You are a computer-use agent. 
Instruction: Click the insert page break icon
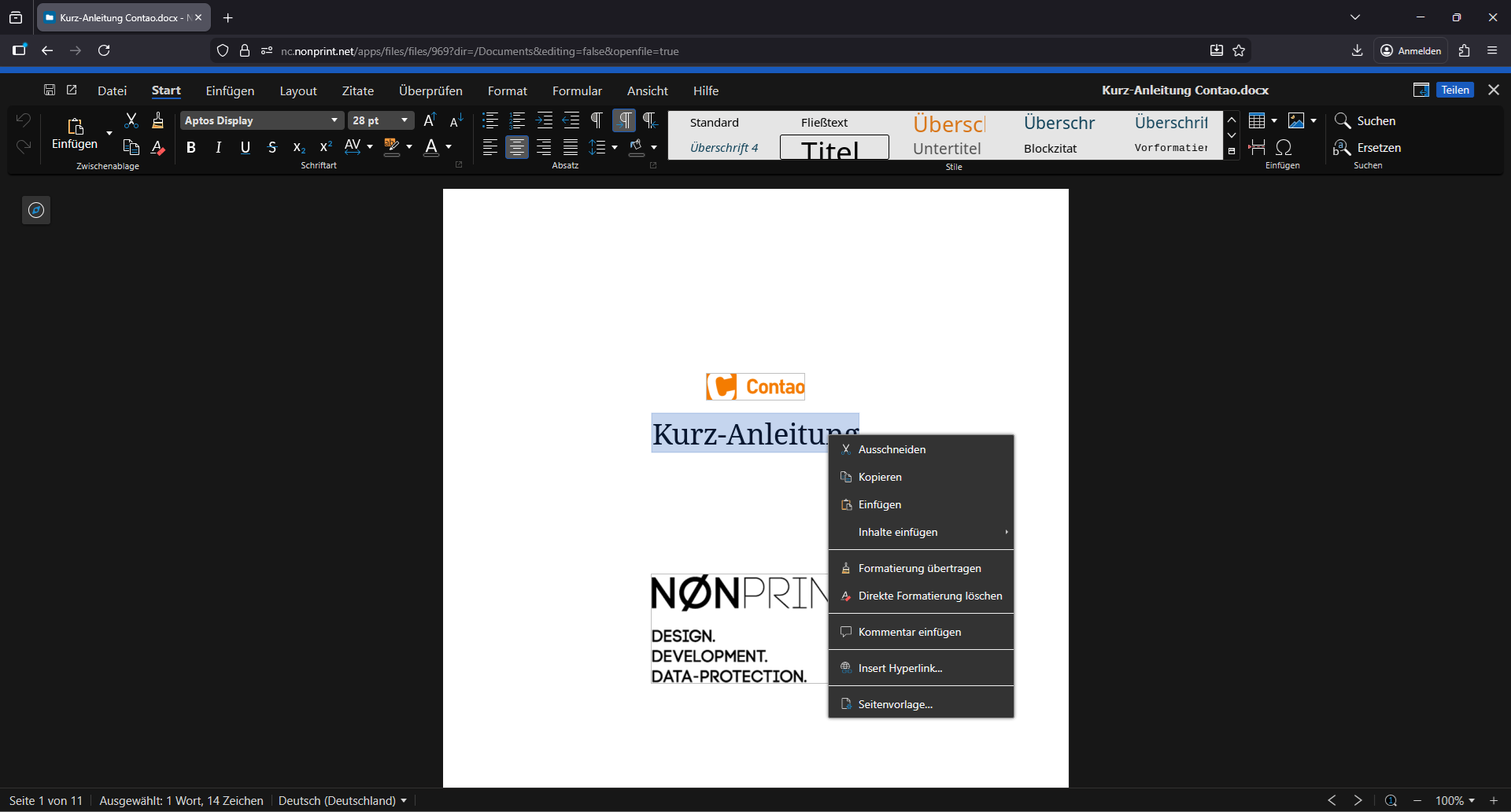pyautogui.click(x=1257, y=147)
